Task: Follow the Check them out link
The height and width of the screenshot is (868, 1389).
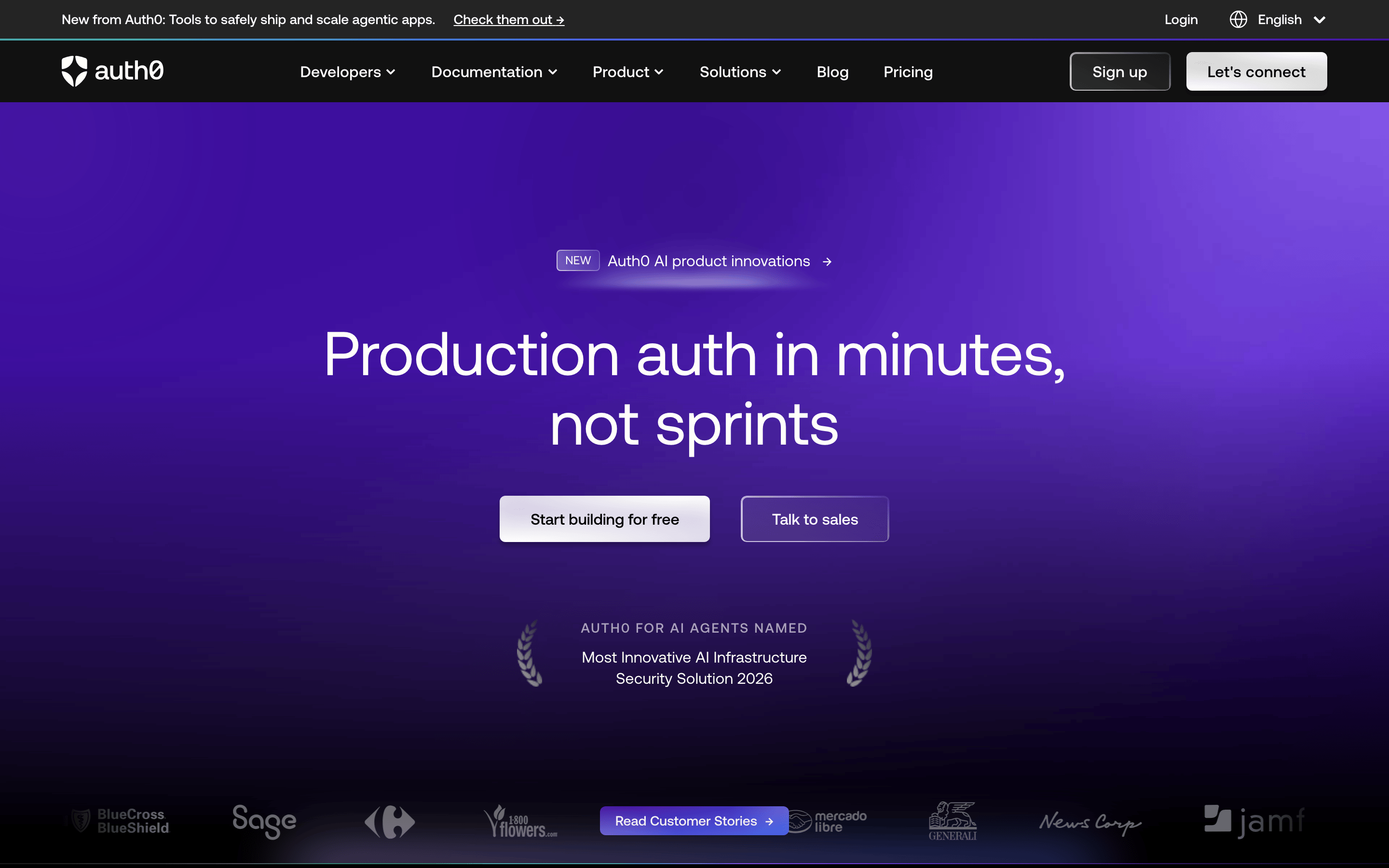Action: tap(508, 19)
